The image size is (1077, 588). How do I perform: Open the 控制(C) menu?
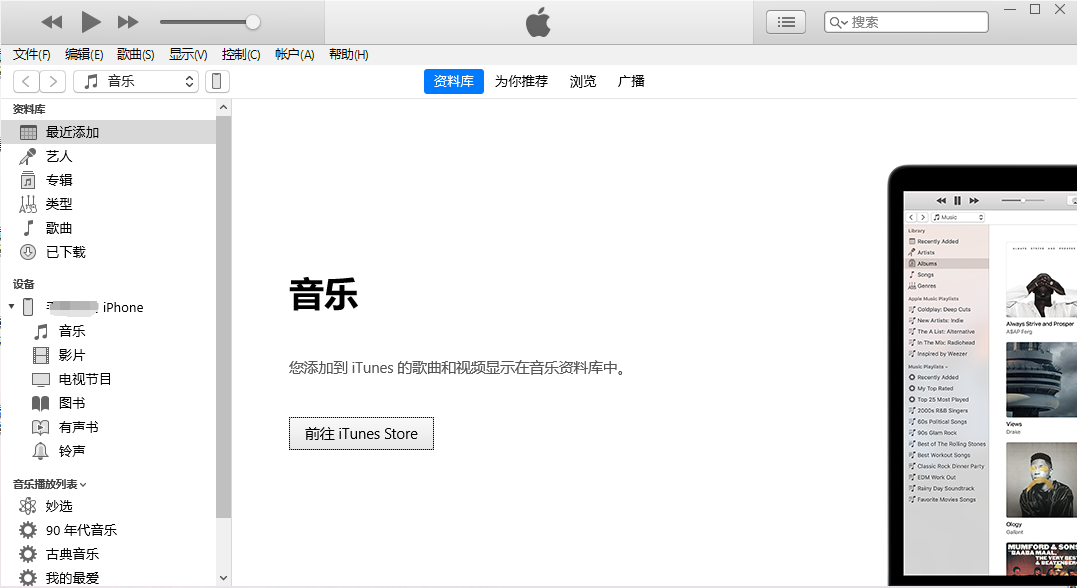coord(240,54)
